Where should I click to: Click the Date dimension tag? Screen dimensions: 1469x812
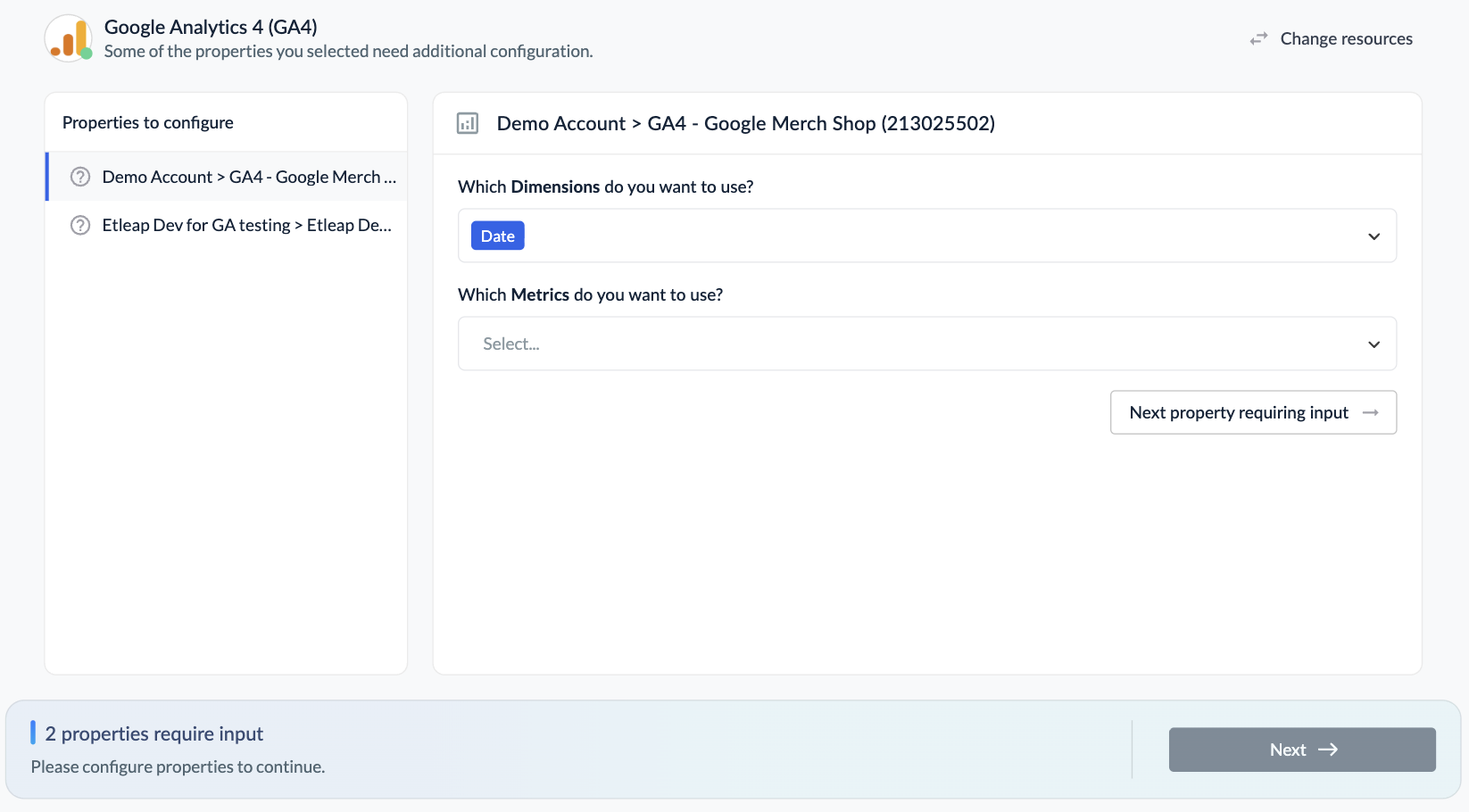pos(498,236)
